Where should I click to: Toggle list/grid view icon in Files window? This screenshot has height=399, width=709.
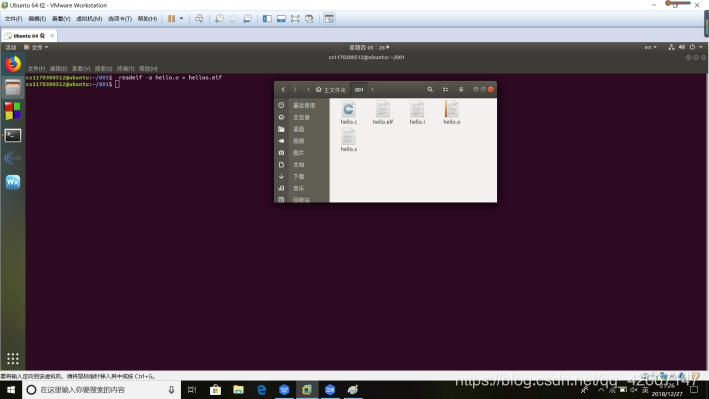coord(445,90)
